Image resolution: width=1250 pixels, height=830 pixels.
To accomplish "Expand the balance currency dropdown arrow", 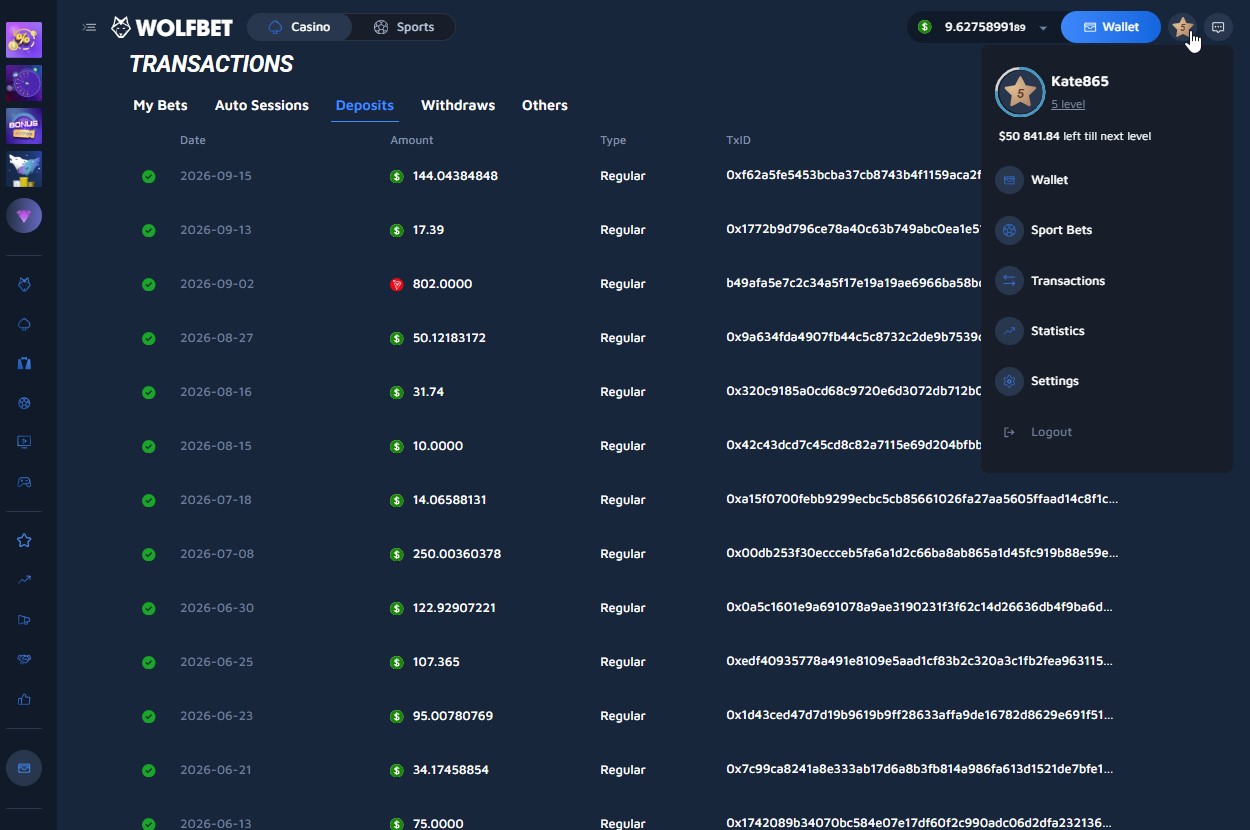I will click(x=1043, y=28).
